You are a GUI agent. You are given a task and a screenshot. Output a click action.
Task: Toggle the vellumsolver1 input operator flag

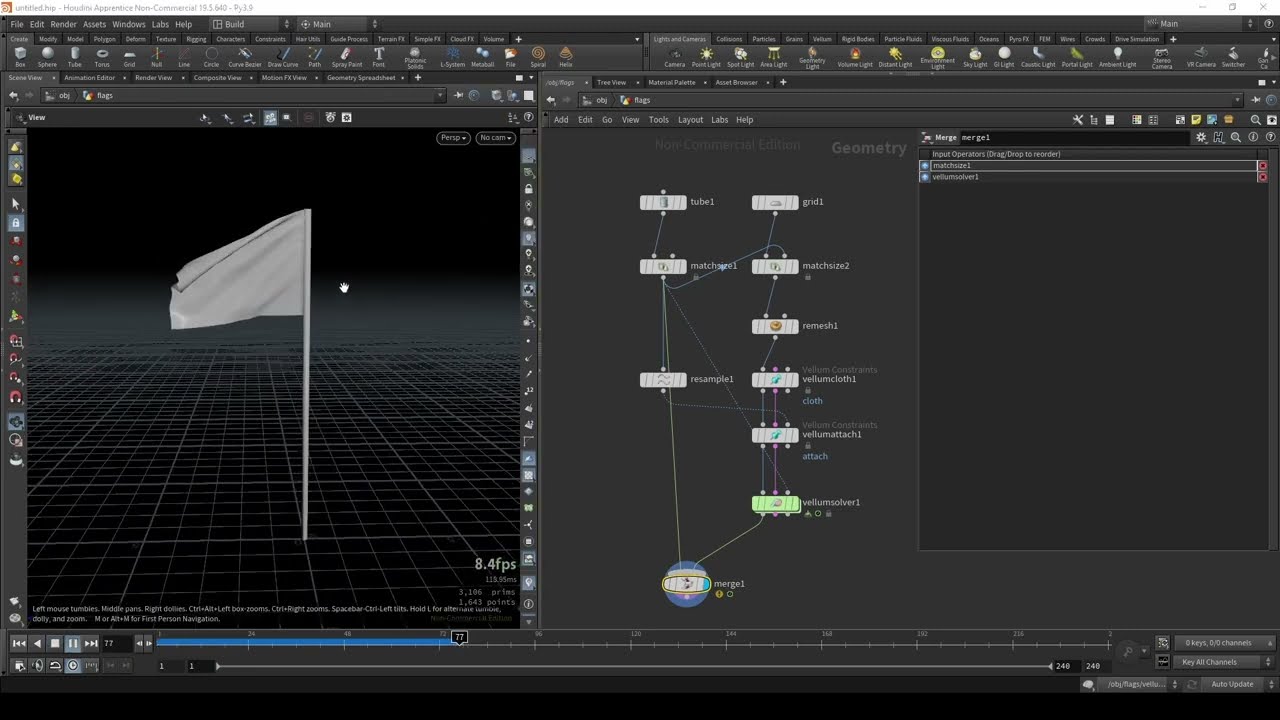[x=925, y=177]
